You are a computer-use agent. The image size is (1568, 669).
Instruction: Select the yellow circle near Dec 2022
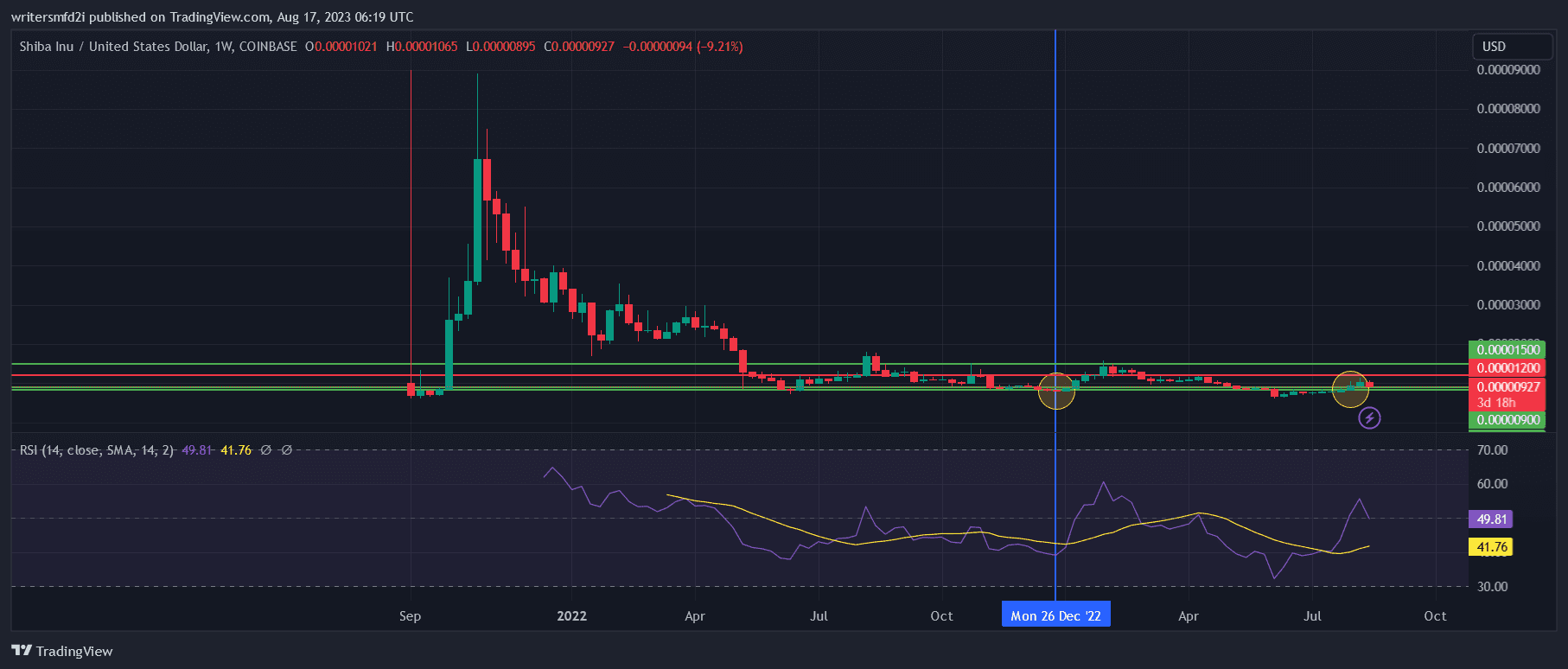1056,391
